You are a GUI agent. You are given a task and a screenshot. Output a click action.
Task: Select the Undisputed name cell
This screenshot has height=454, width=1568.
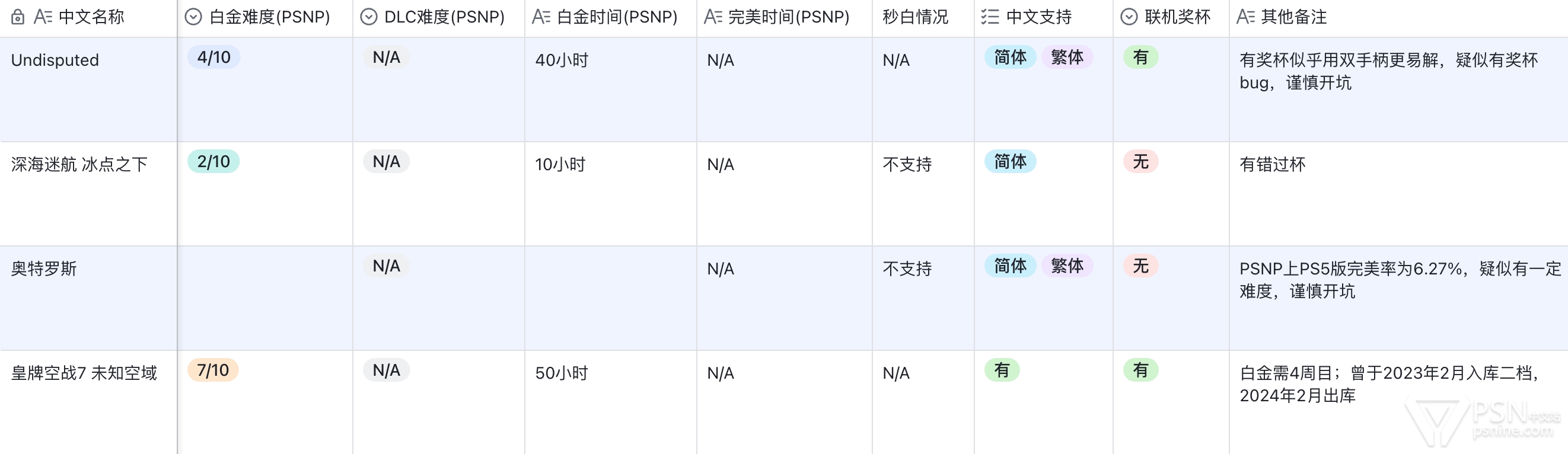click(55, 60)
